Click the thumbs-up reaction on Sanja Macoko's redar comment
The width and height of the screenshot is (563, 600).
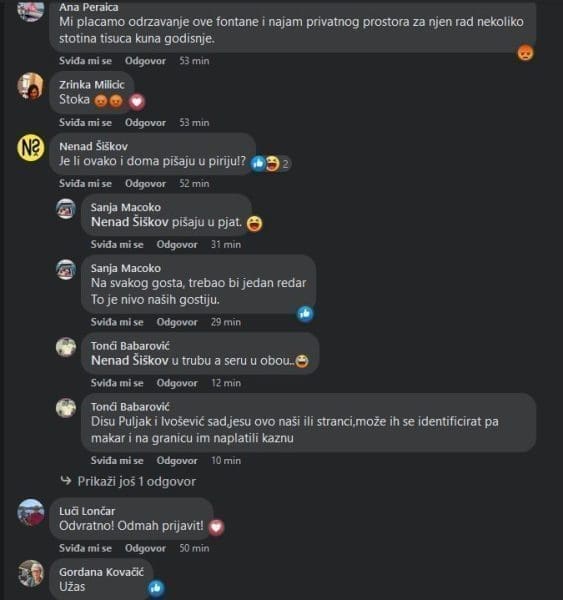[305, 314]
